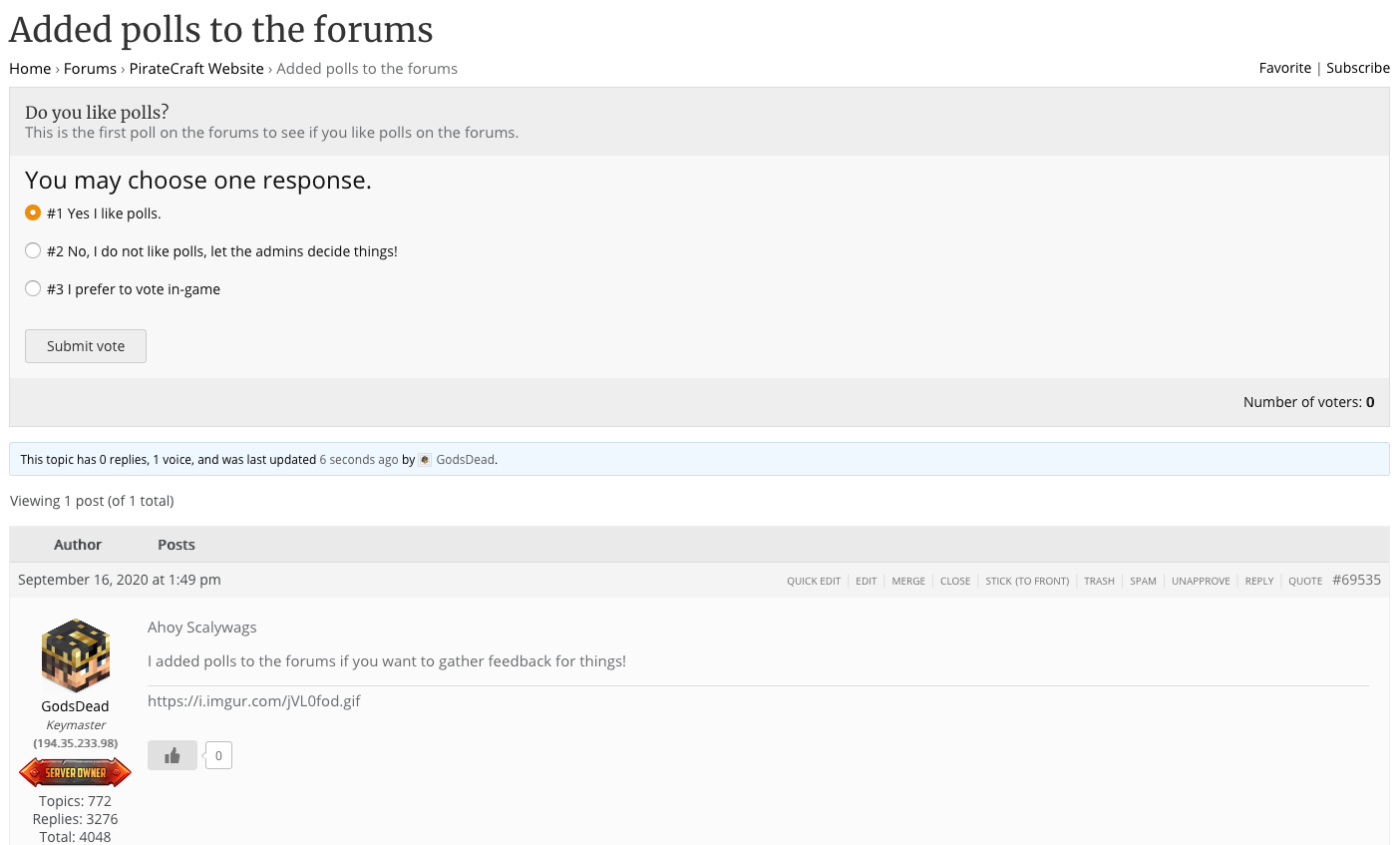Open the Forums breadcrumb link
The width and height of the screenshot is (1400, 845).
coord(90,69)
